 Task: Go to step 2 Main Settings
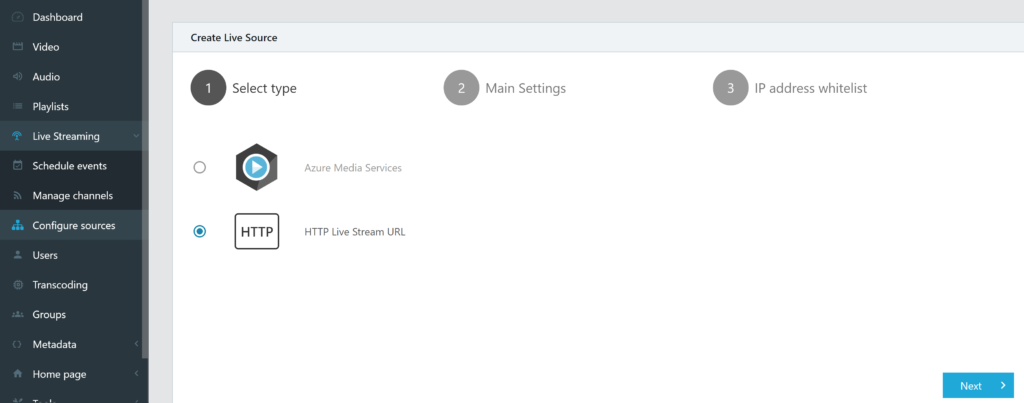[505, 88]
